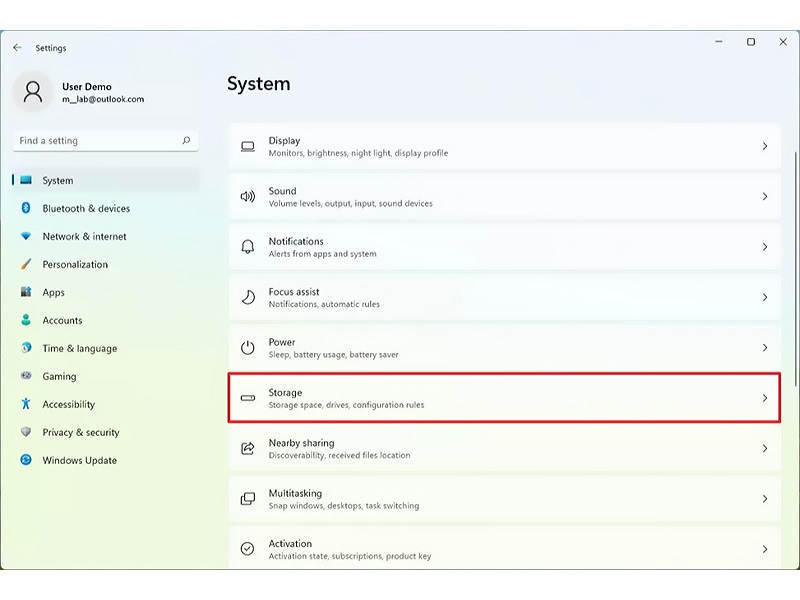Open the Display settings title
This screenshot has height=600, width=800.
coord(284,140)
